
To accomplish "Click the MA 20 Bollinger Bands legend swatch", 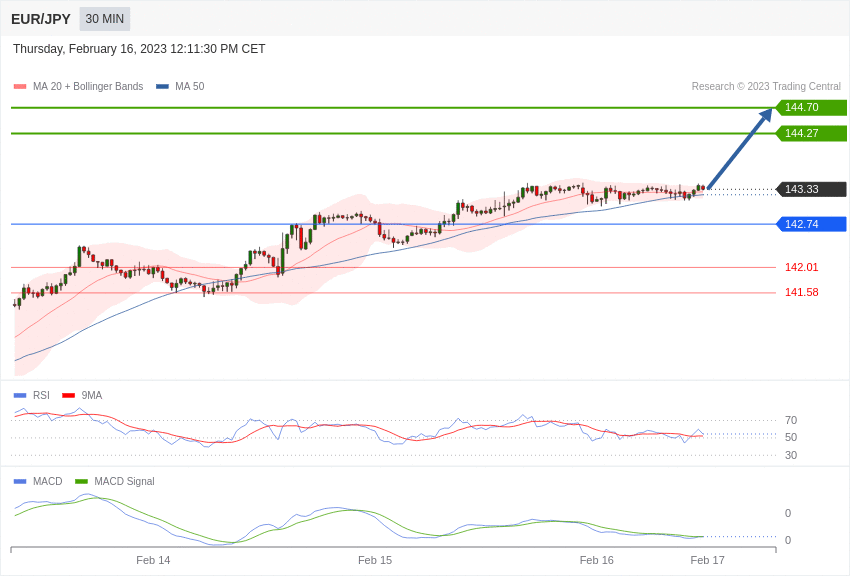I will [20, 87].
